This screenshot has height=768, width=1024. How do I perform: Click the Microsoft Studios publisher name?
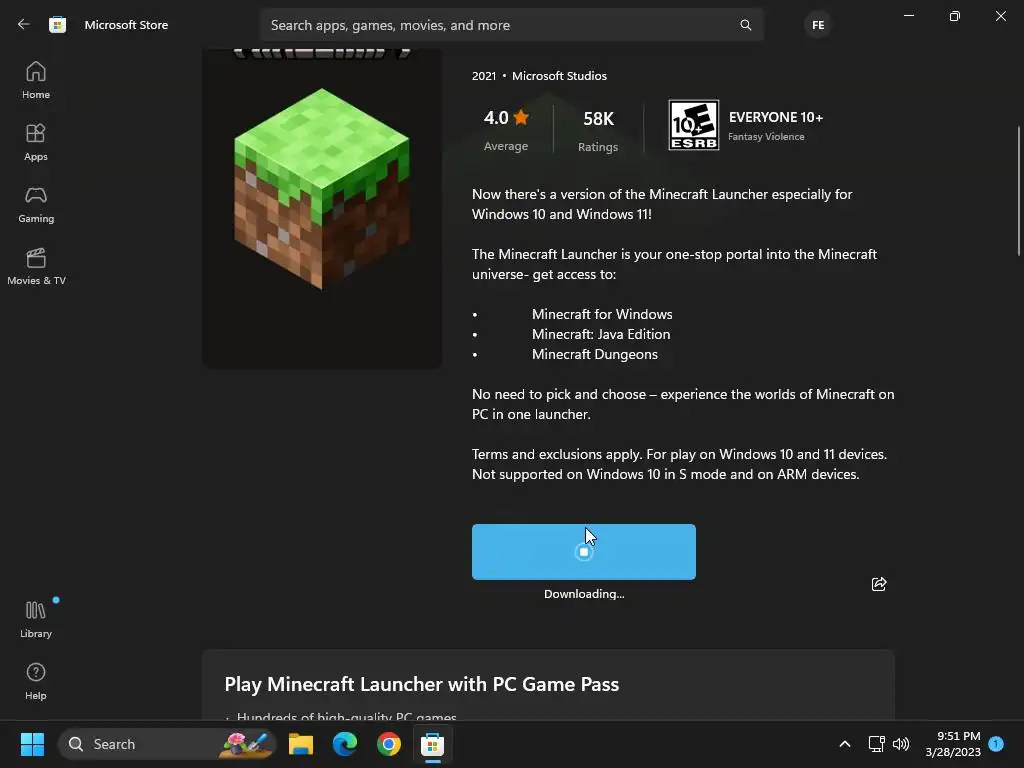(560, 76)
